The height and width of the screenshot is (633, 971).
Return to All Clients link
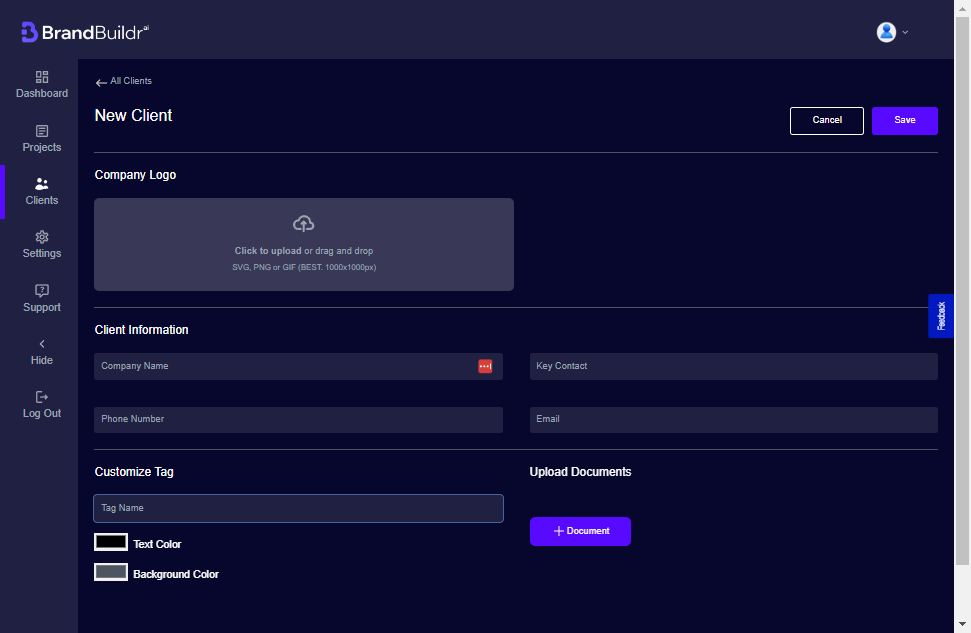[x=131, y=81]
